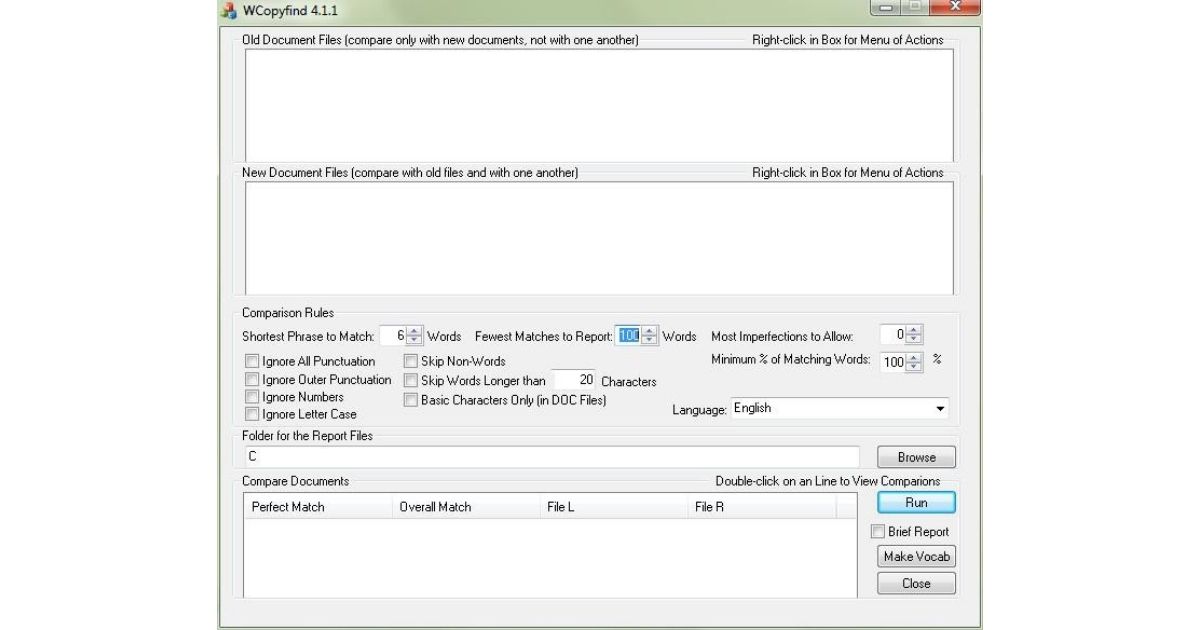This screenshot has width=1200, height=630.
Task: Adjust Shortest Phrase to Match spinner
Action: (415, 336)
